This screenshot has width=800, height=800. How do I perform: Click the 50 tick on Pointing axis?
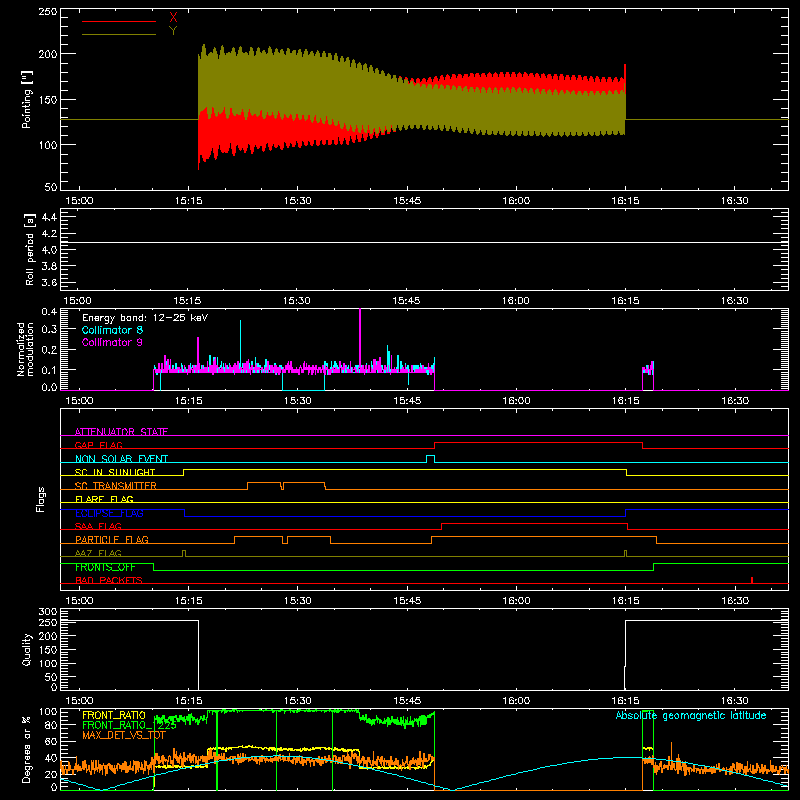(x=51, y=187)
